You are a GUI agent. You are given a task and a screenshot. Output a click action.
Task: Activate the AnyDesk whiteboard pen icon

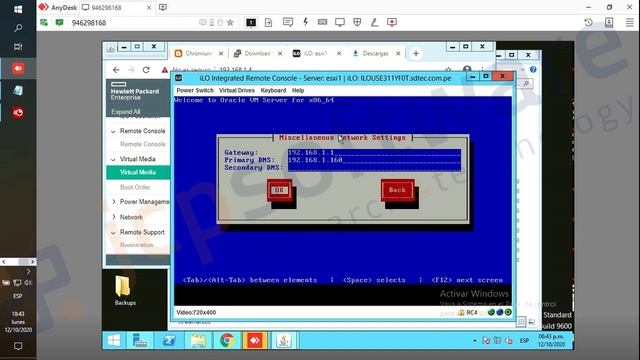[x=374, y=22]
